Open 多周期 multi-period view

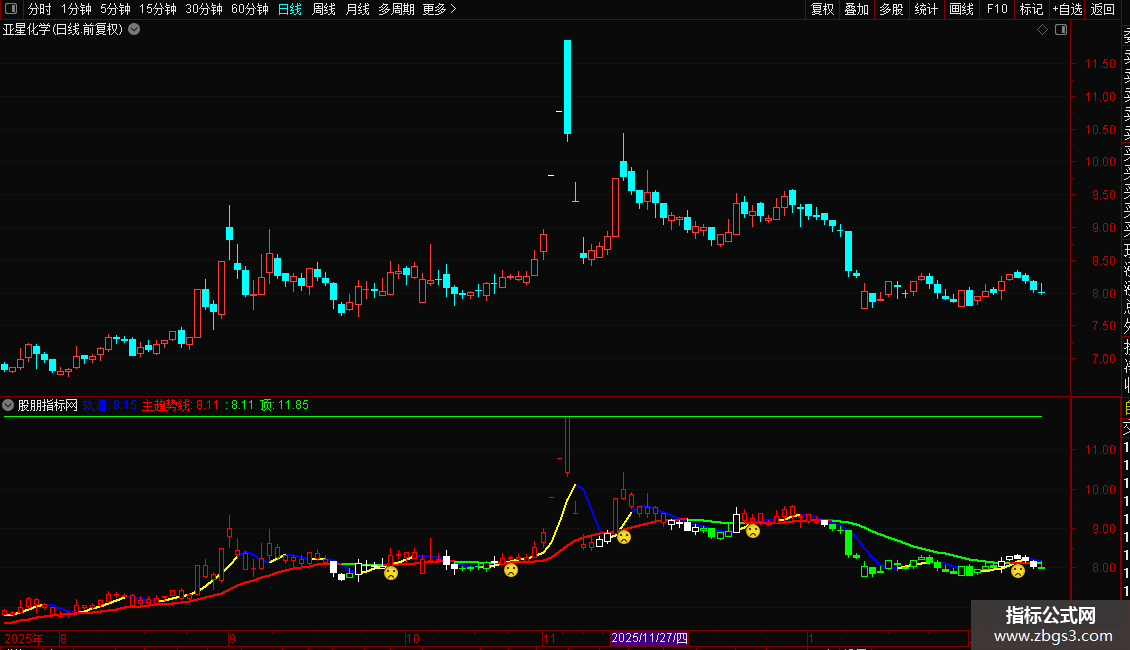396,9
